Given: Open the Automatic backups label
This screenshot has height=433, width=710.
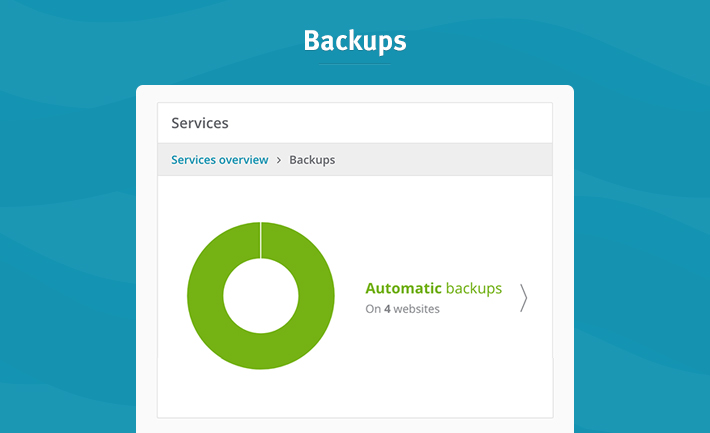Looking at the screenshot, I should tap(433, 289).
